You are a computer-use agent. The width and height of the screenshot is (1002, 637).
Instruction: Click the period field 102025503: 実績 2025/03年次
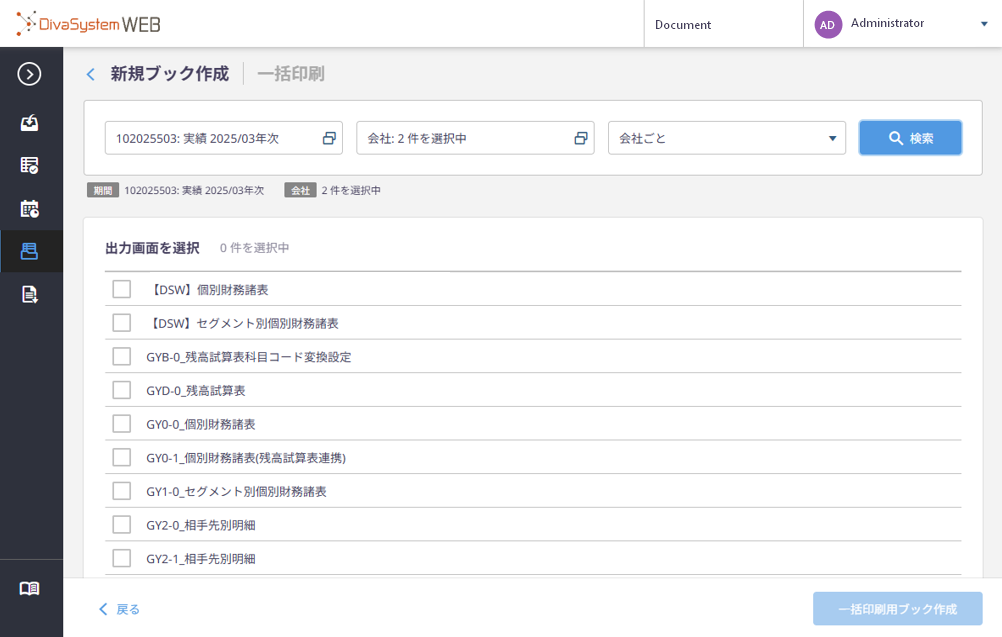224,138
